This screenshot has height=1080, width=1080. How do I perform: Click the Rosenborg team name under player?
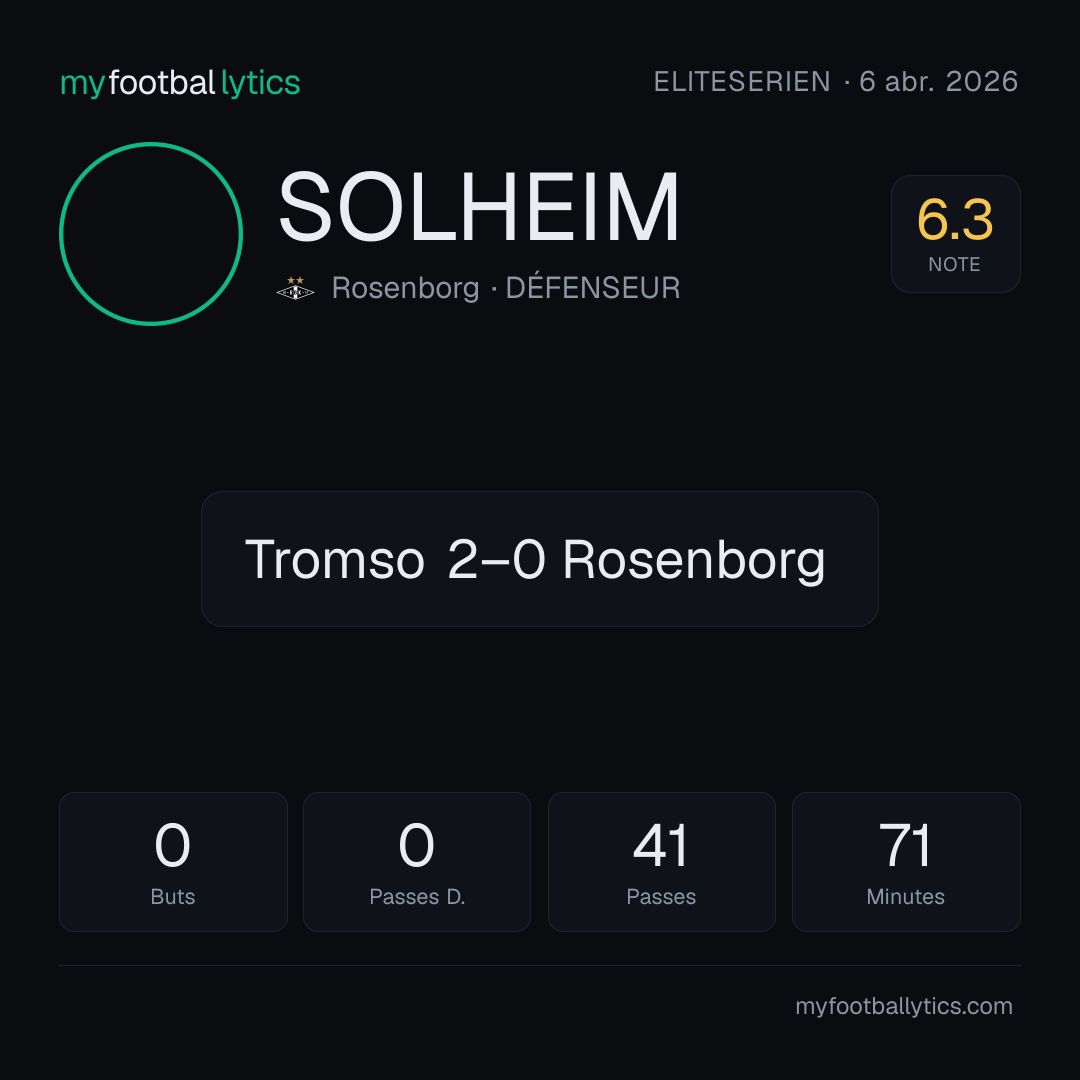point(405,288)
